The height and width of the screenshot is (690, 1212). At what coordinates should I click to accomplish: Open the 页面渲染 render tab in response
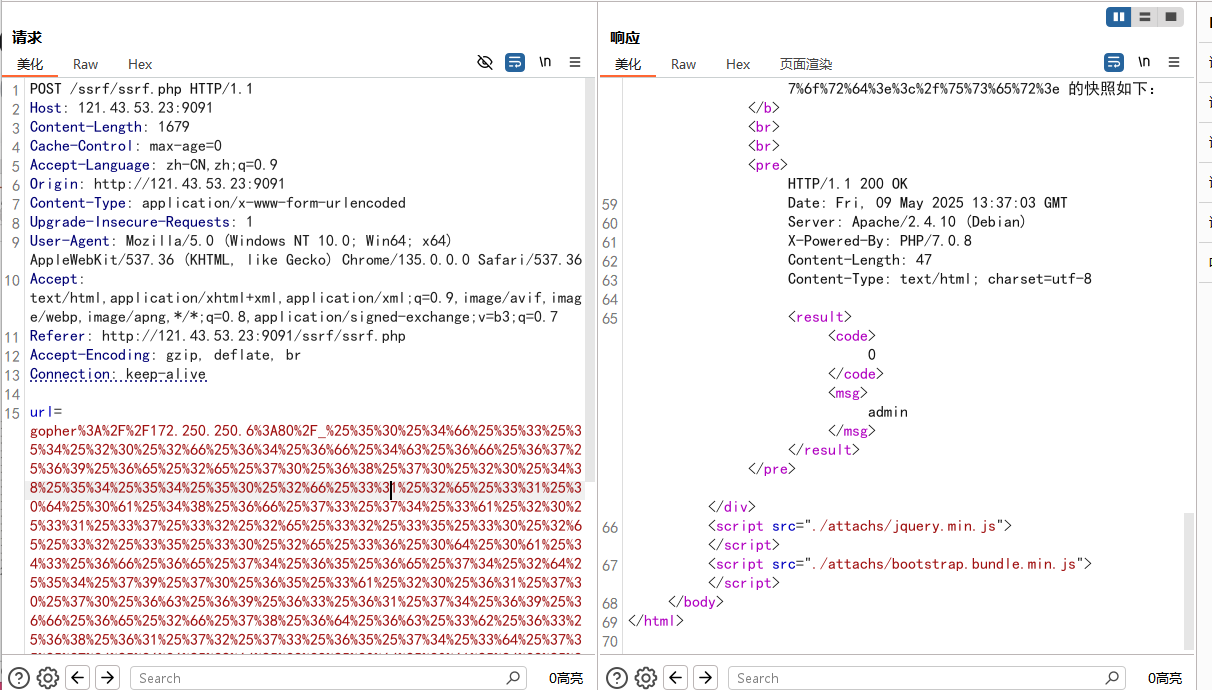(806, 64)
